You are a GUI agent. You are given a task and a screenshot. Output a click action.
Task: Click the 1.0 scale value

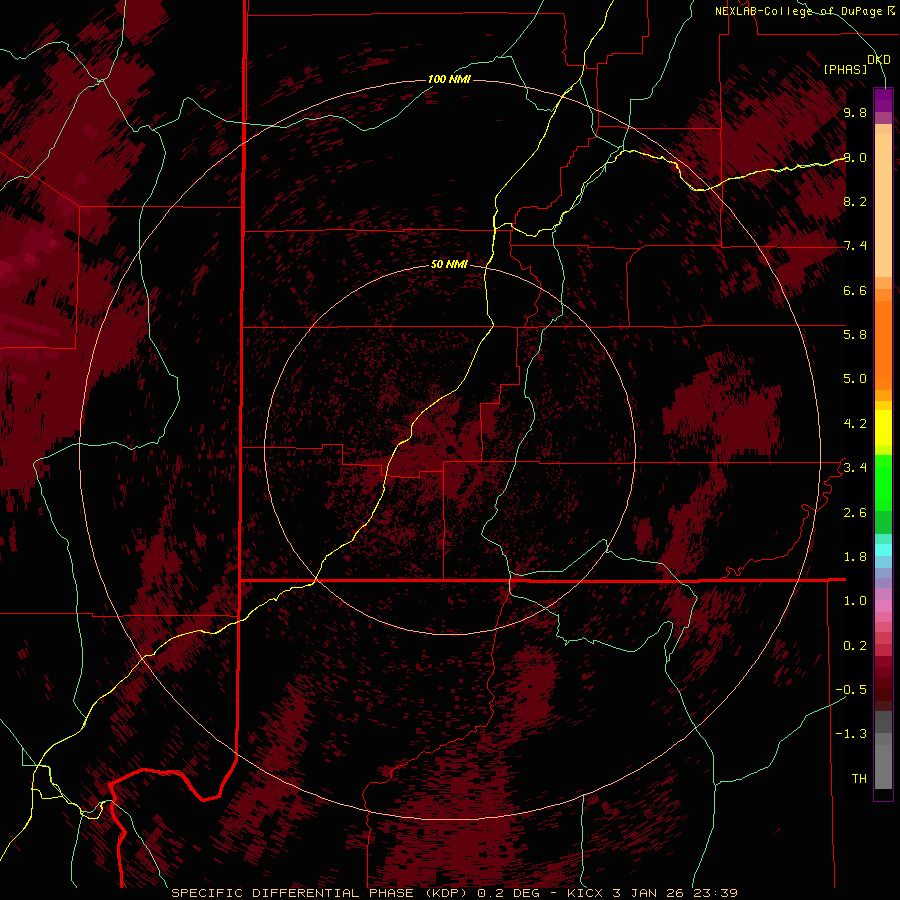point(855,601)
